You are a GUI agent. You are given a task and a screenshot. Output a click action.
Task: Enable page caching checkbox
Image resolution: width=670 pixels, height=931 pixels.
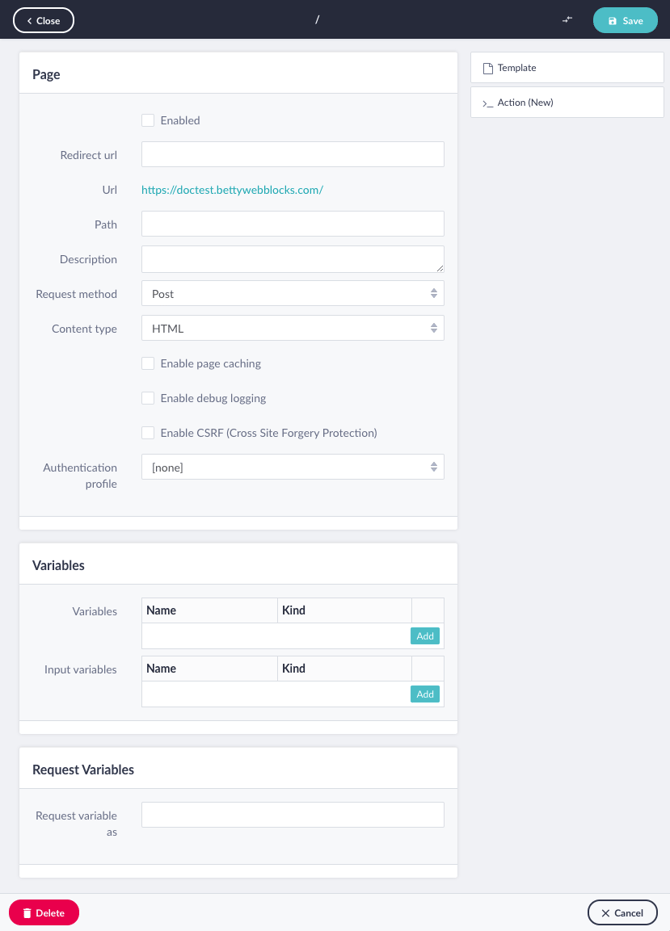click(x=148, y=363)
